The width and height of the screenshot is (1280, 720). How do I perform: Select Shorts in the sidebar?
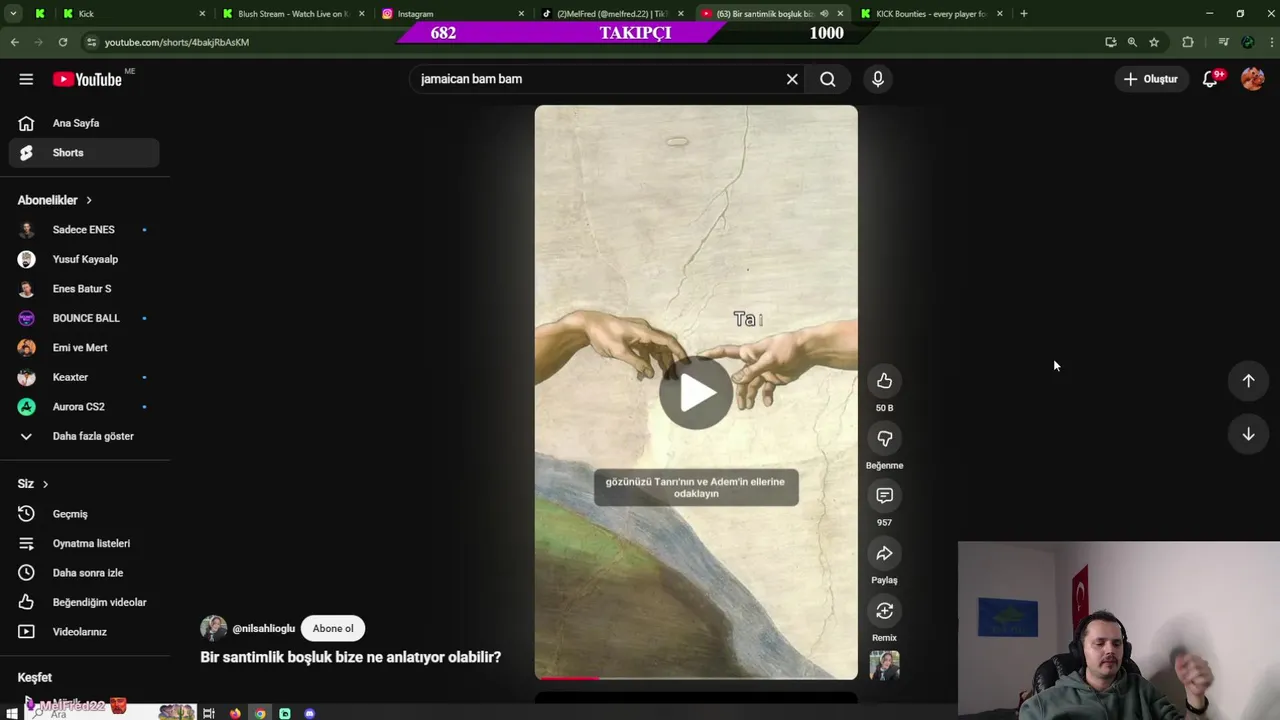coord(84,153)
